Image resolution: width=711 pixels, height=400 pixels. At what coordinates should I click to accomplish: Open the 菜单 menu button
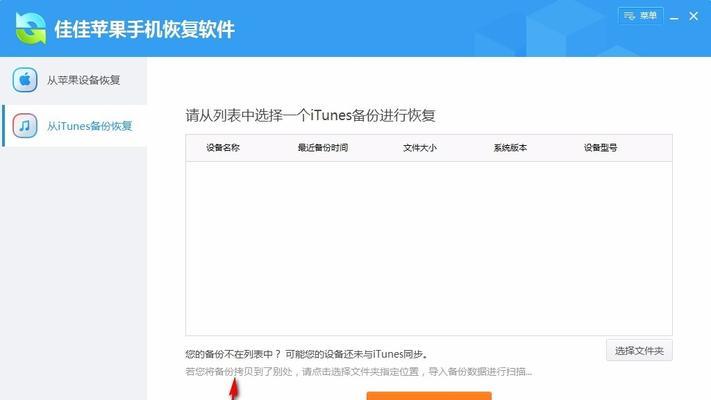point(640,15)
